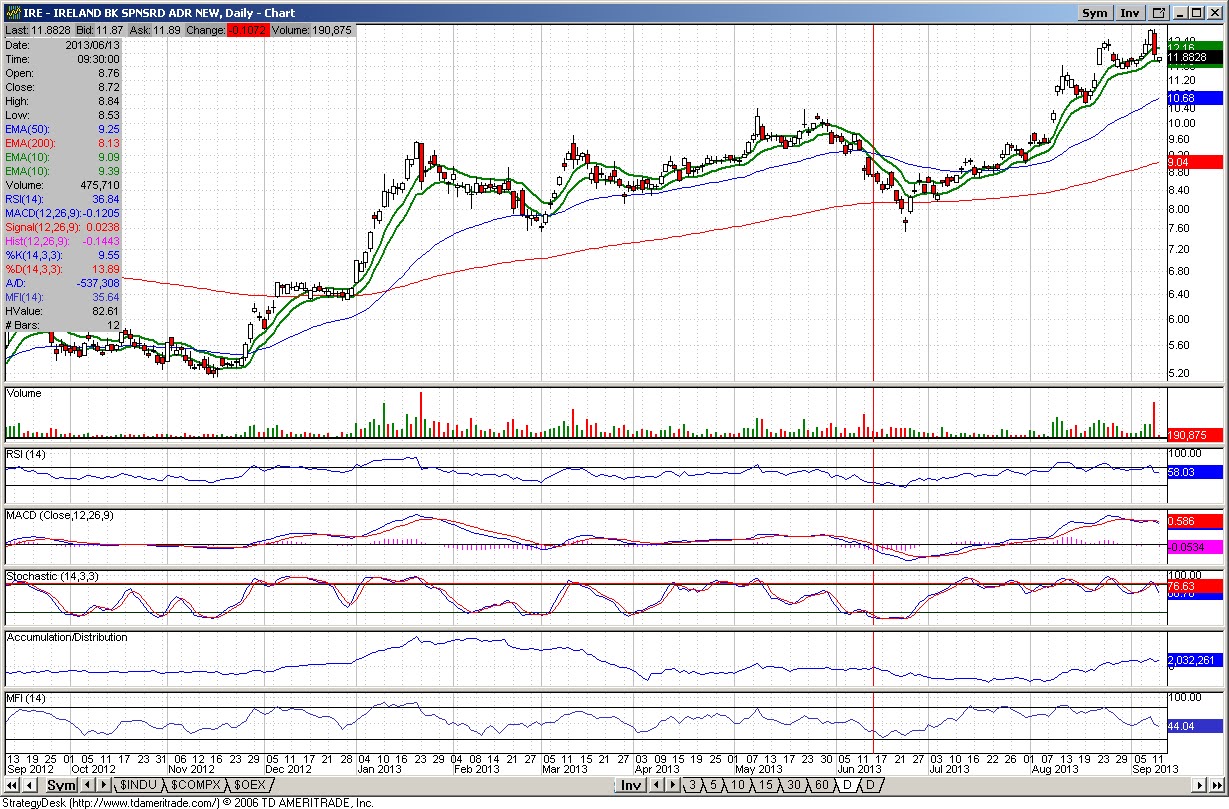The height and width of the screenshot is (809, 1229).
Task: Switch to the $COMPX symbol tab
Action: click(x=196, y=786)
